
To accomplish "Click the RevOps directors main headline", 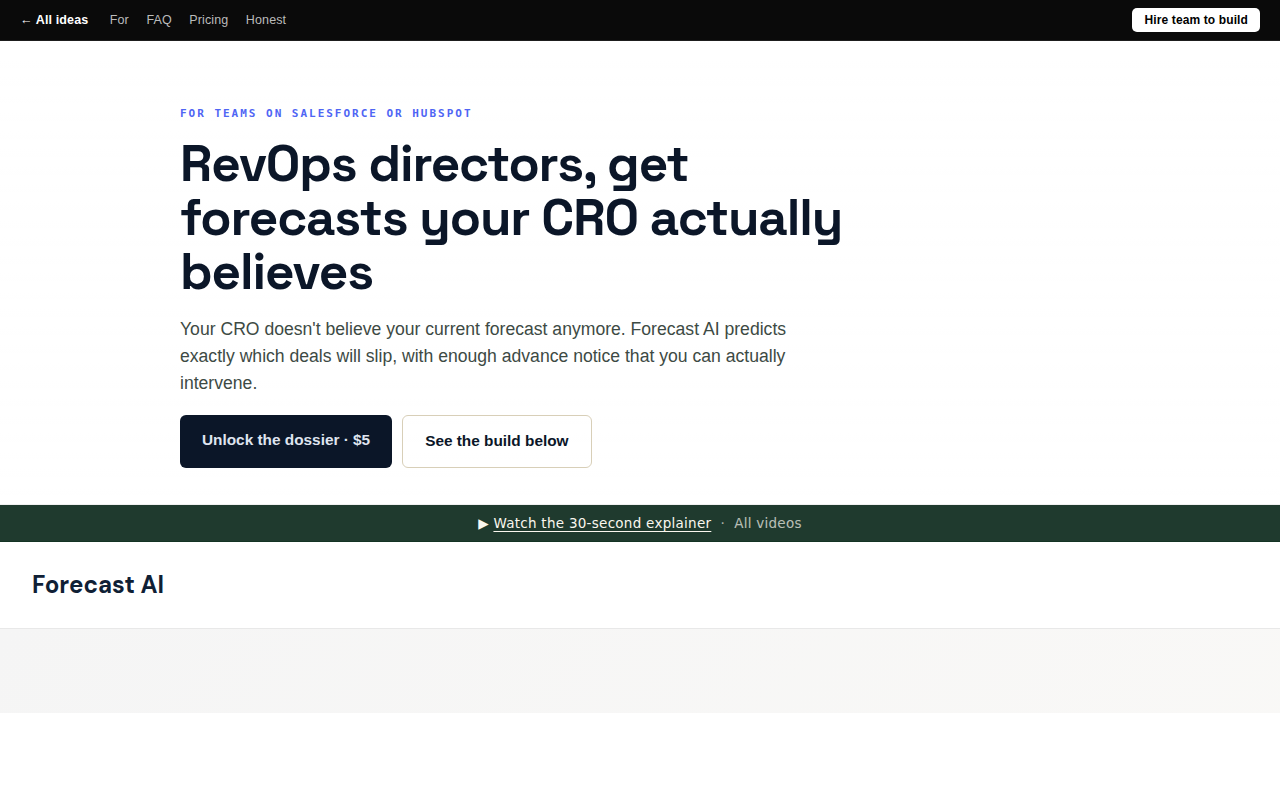I will point(511,218).
